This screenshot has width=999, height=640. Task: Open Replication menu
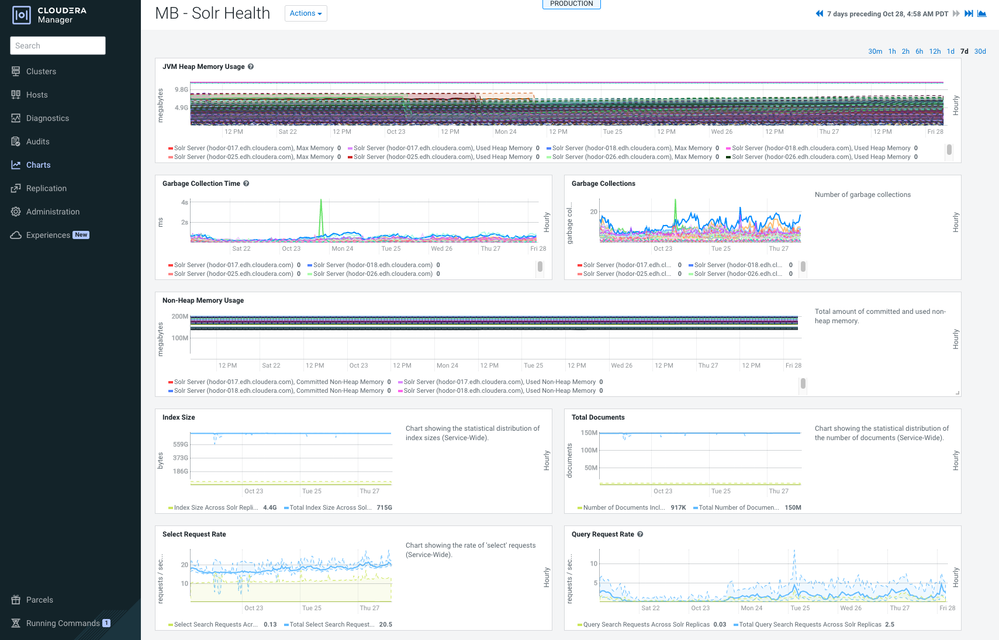pos(46,188)
